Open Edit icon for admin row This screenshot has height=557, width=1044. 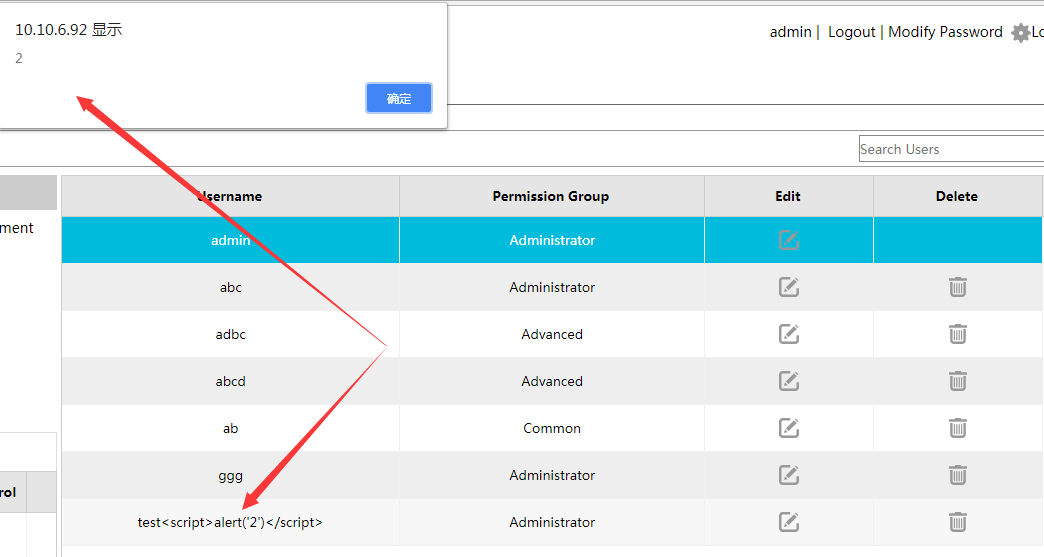(x=788, y=240)
